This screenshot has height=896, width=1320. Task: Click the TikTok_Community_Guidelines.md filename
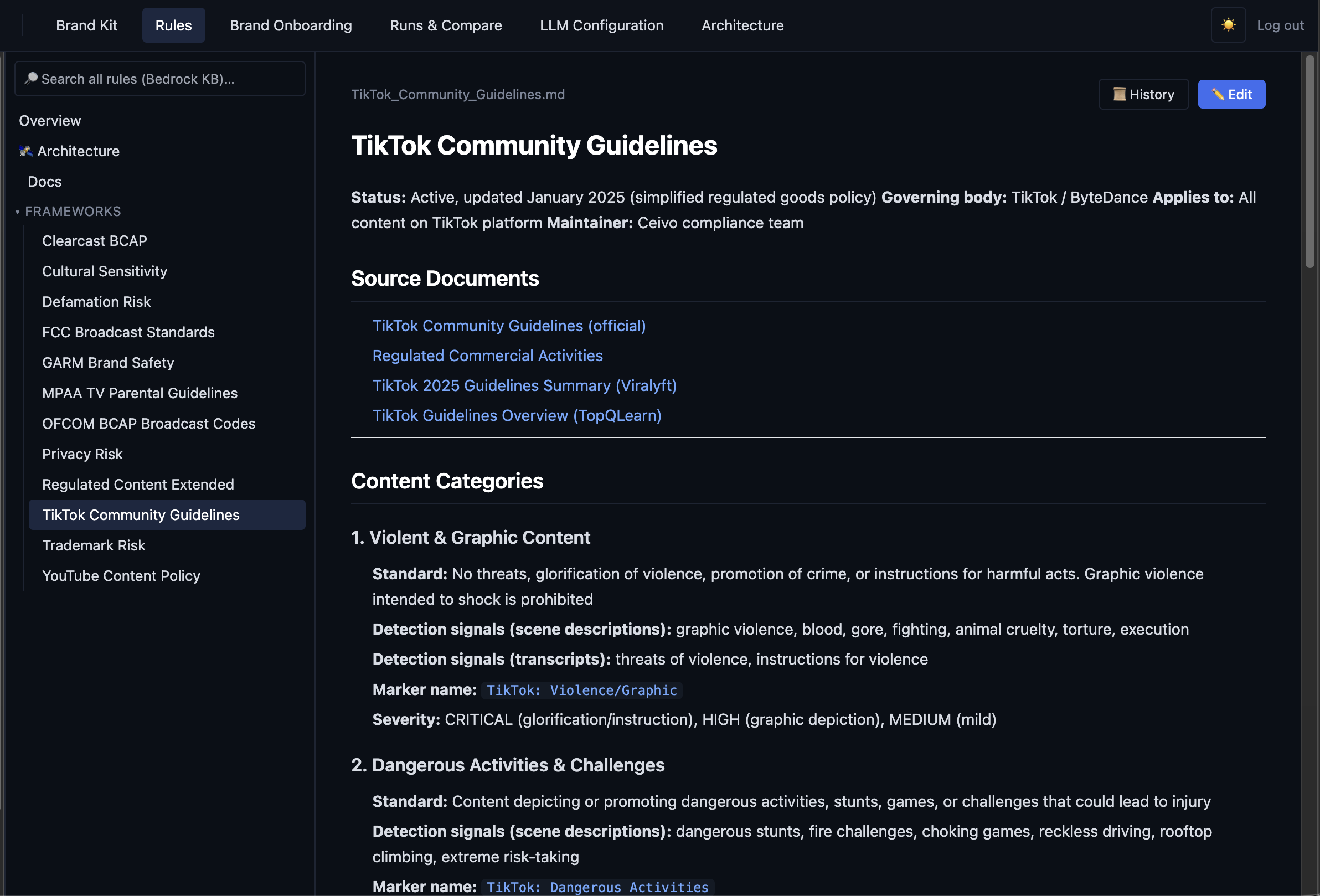[458, 94]
